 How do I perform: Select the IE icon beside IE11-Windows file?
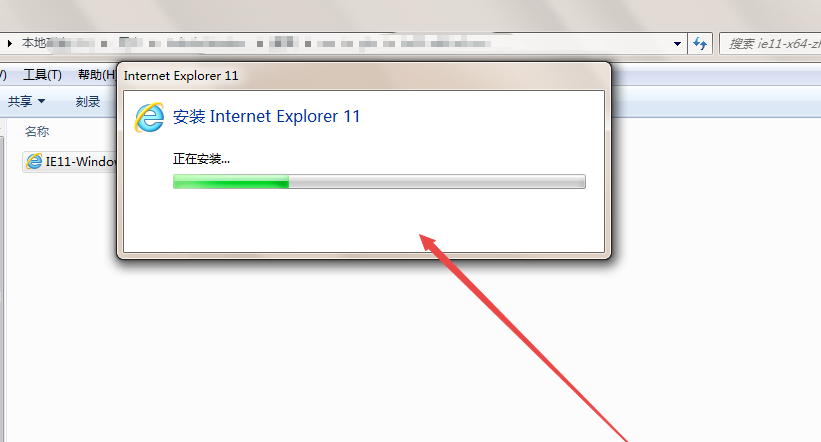[34, 161]
